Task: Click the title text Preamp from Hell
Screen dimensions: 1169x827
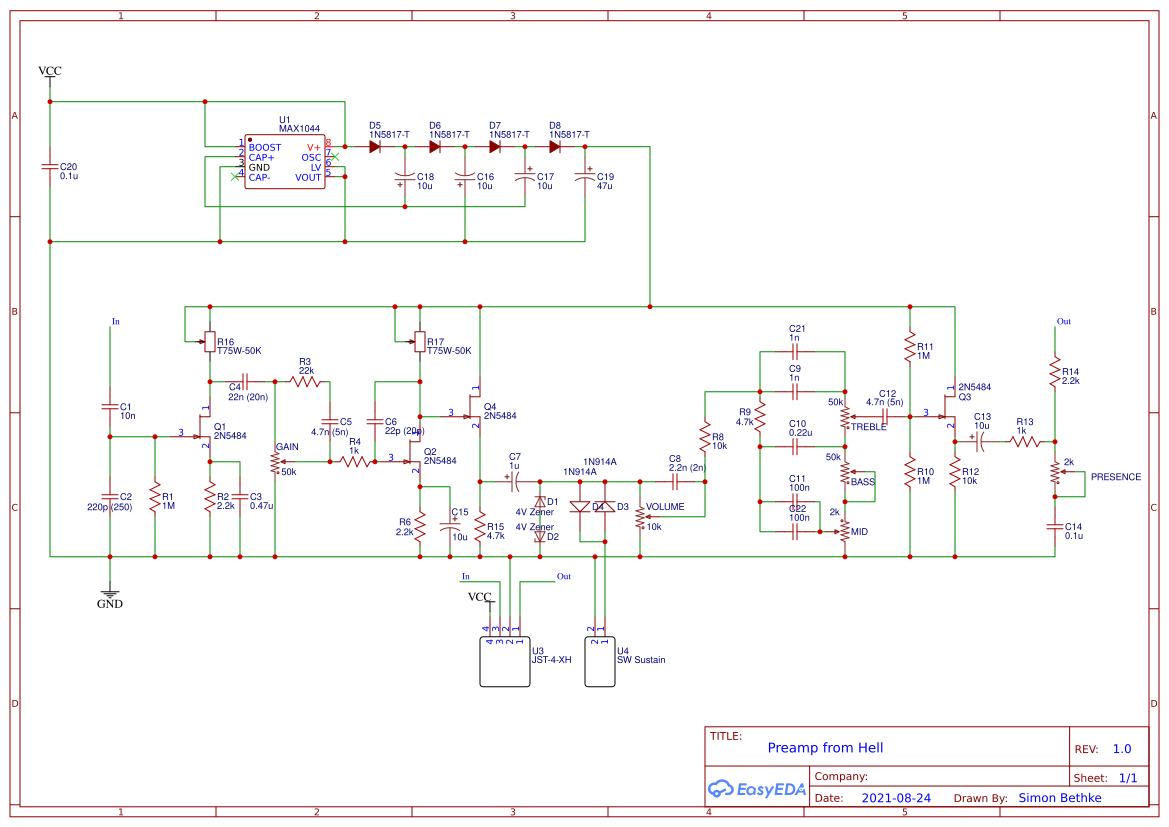Action: 826,747
